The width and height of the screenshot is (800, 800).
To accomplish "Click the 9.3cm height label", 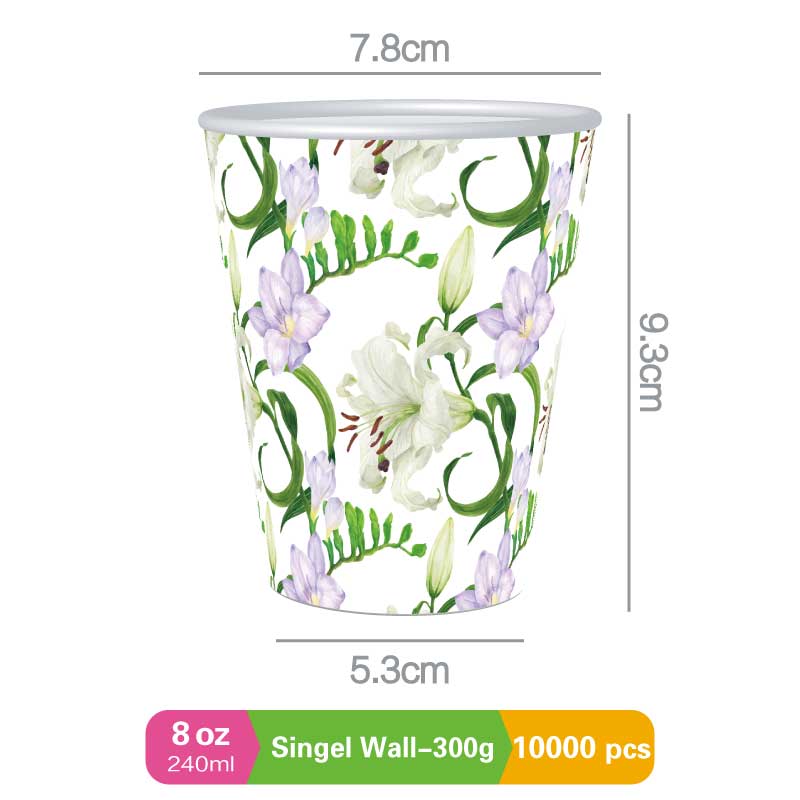I will click(653, 362).
